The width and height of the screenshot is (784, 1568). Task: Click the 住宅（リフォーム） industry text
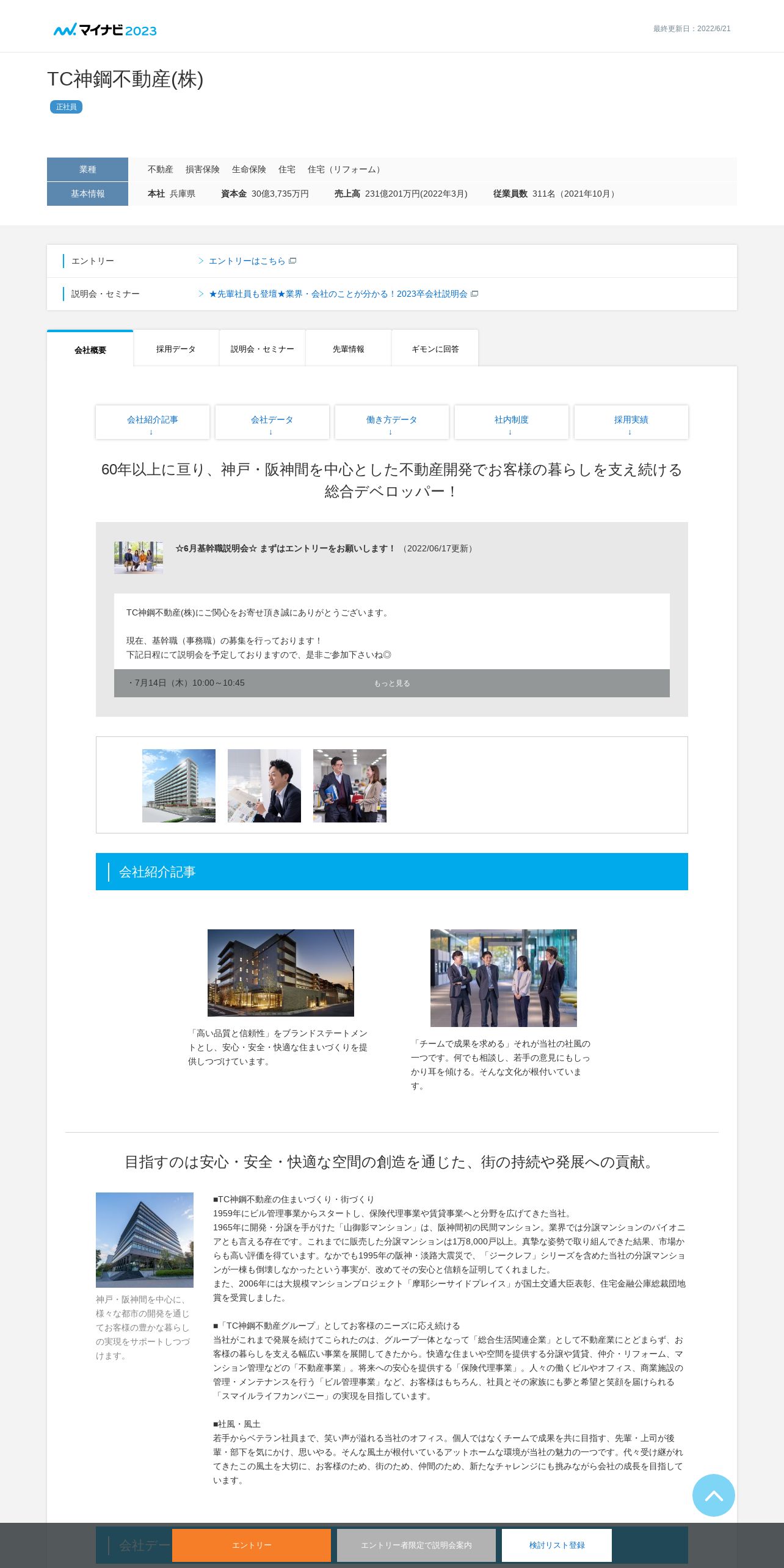pos(346,169)
